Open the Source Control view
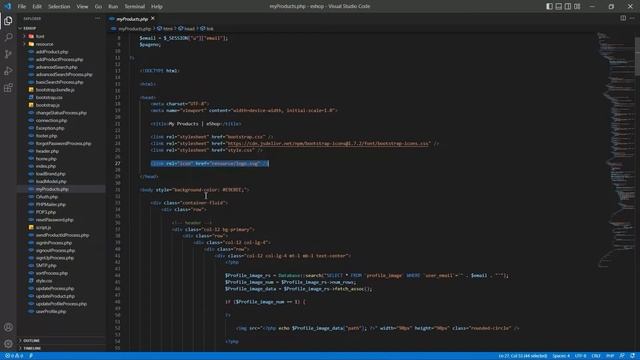 [8, 54]
